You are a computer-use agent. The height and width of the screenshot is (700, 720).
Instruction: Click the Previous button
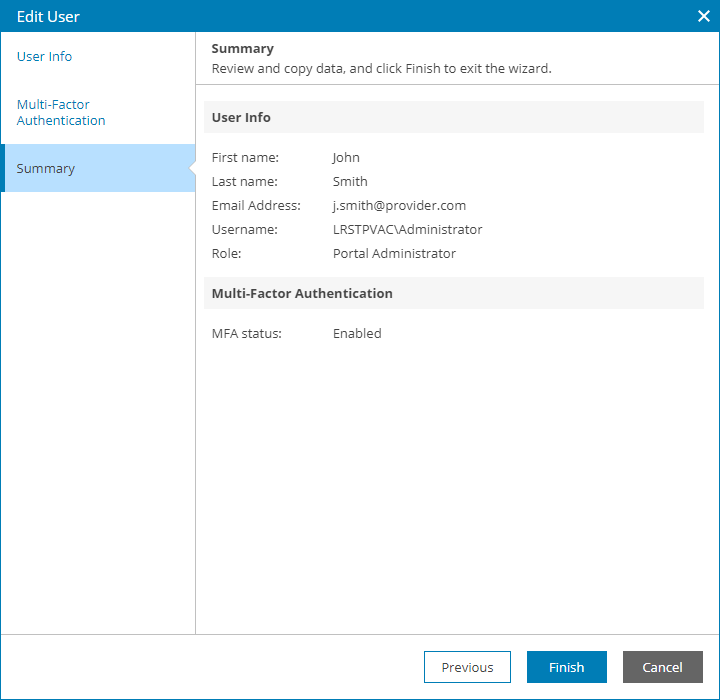point(467,667)
